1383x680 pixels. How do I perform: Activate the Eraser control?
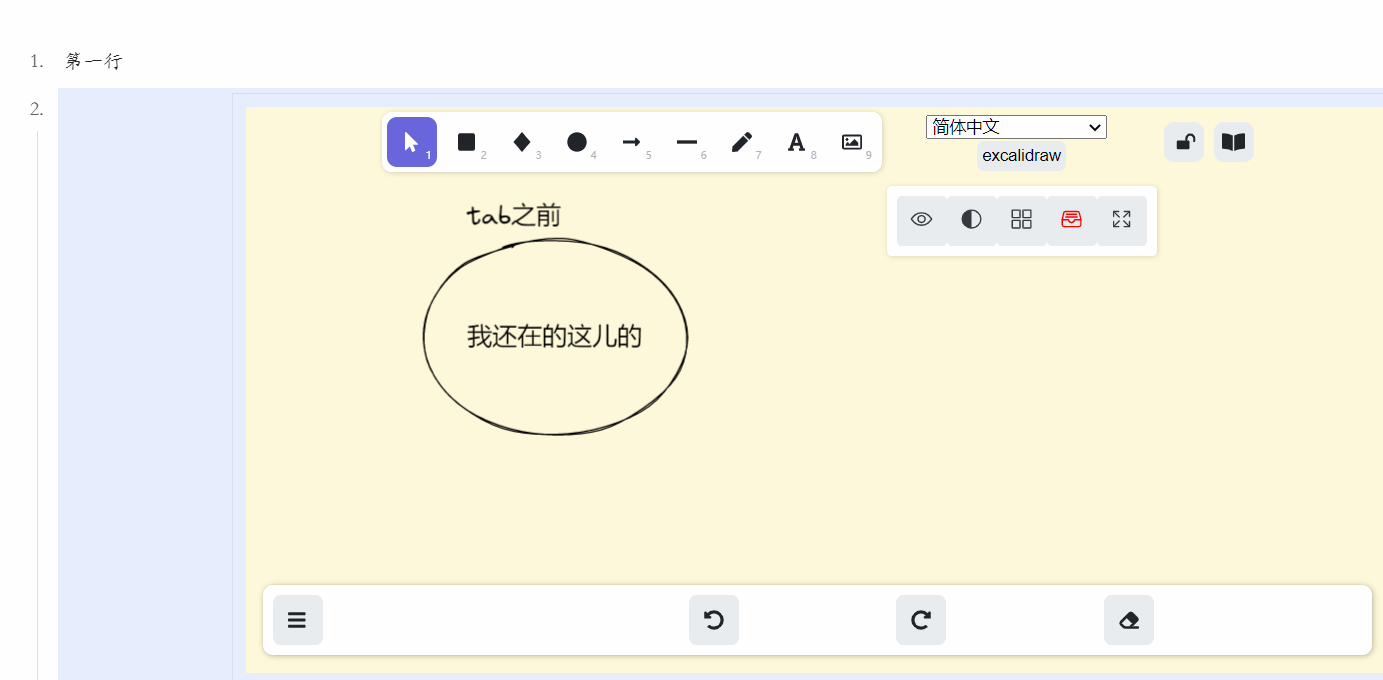pos(1128,620)
